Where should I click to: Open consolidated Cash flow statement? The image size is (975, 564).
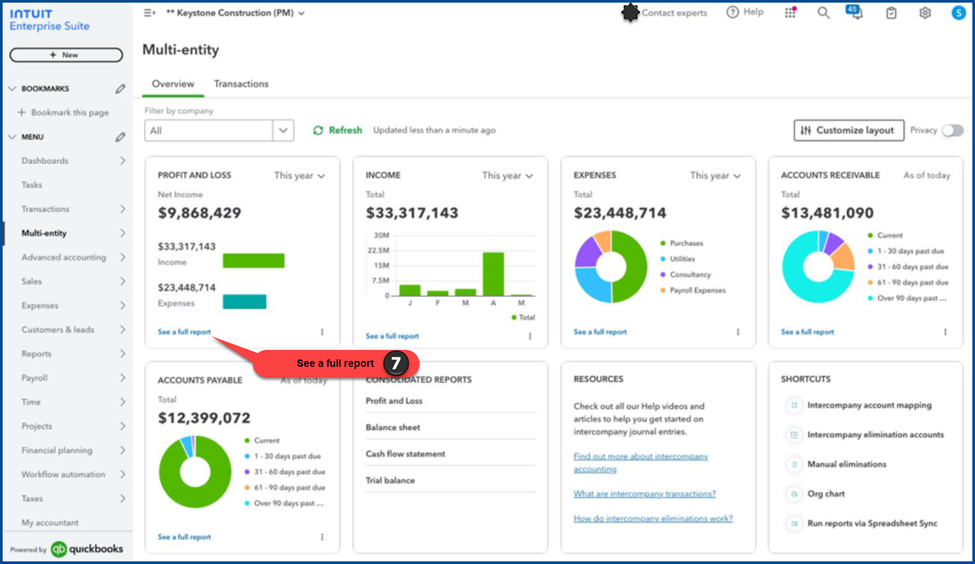coord(405,455)
